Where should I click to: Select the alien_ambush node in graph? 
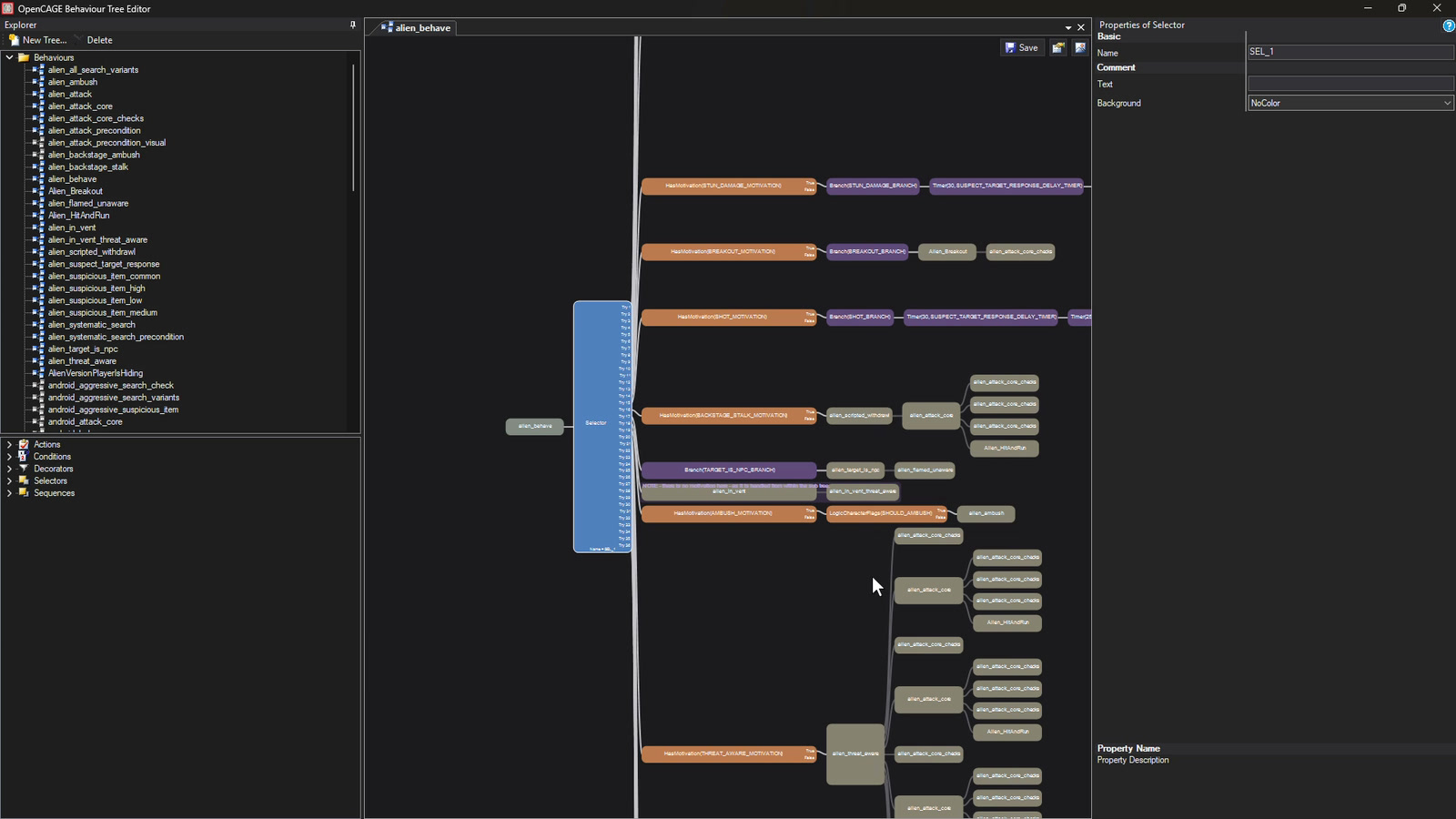click(x=986, y=514)
